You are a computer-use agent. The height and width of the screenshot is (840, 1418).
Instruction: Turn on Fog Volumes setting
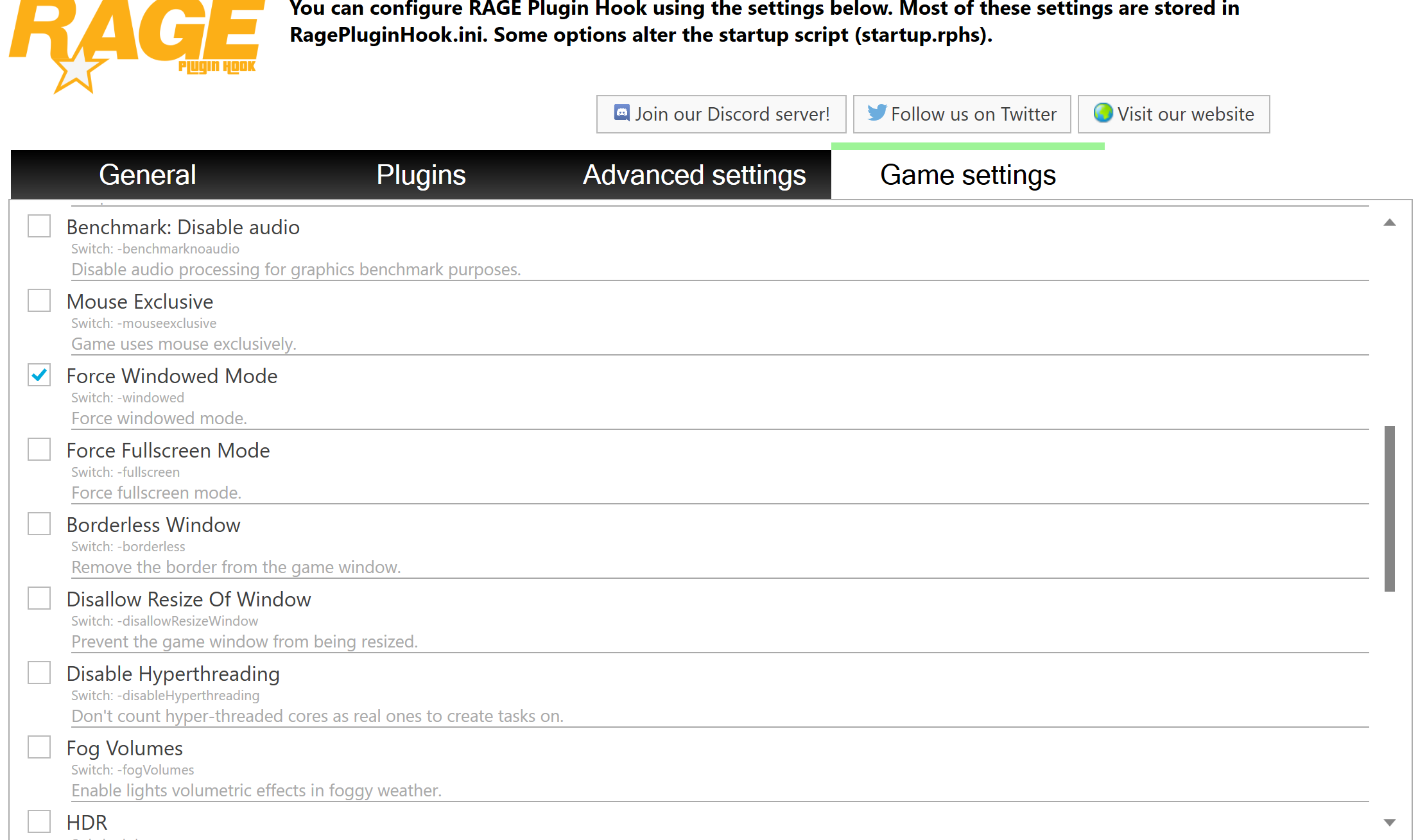click(x=39, y=747)
